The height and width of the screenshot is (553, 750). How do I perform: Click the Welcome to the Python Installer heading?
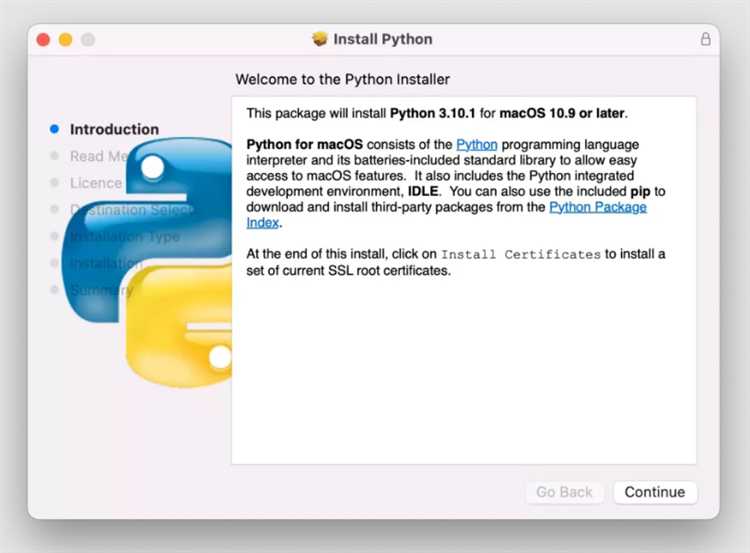click(343, 78)
